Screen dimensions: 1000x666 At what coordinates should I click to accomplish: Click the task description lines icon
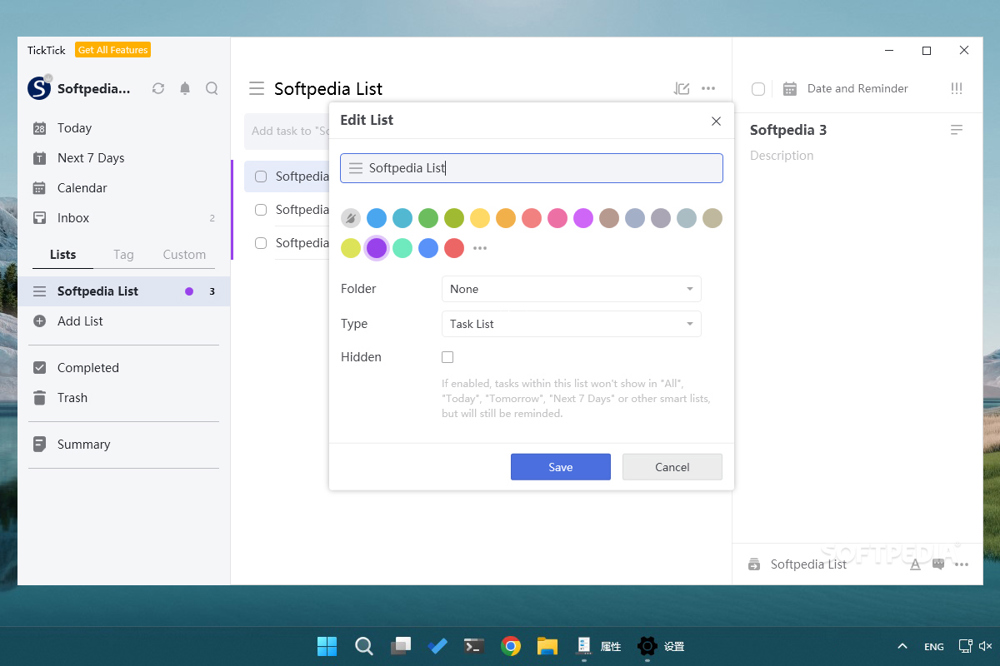[x=956, y=130]
